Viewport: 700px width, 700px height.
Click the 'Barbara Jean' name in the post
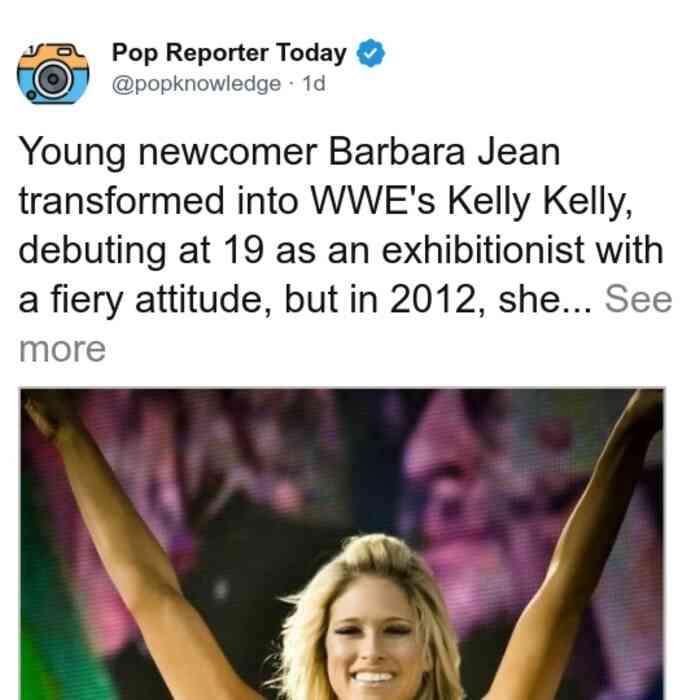[444, 152]
